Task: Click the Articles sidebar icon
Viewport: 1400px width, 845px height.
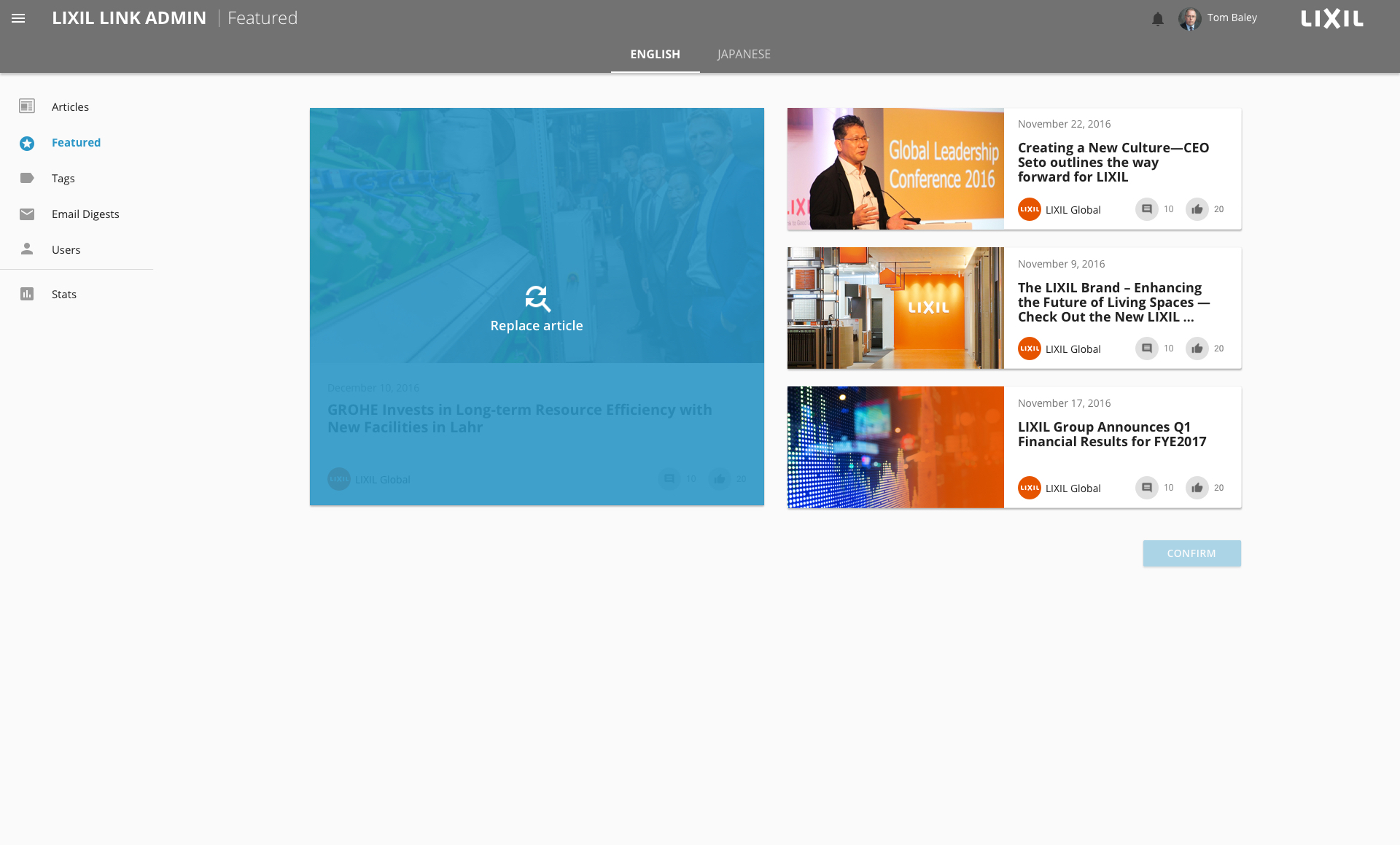Action: tap(27, 106)
